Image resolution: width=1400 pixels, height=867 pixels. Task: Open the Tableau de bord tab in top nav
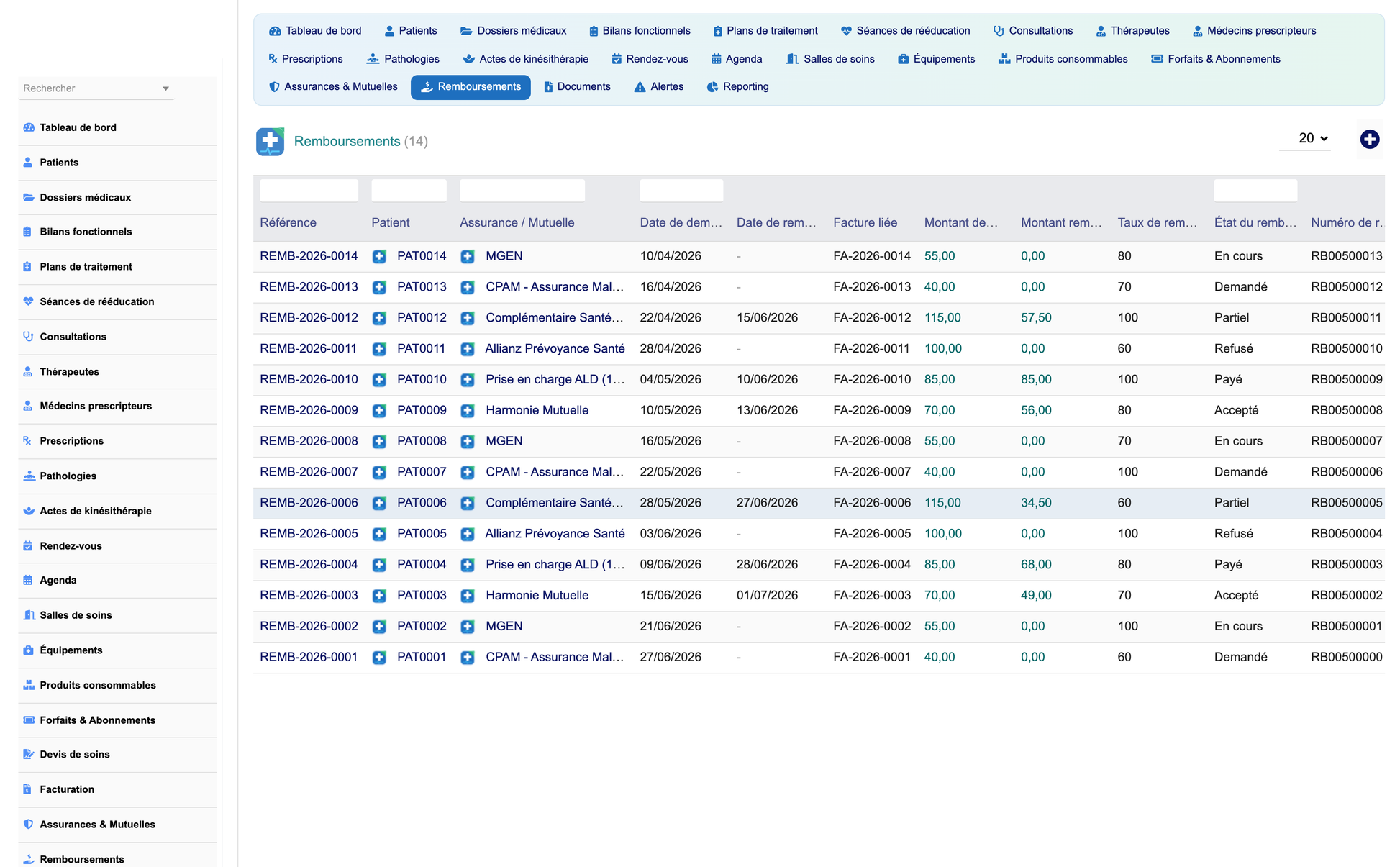pos(315,31)
